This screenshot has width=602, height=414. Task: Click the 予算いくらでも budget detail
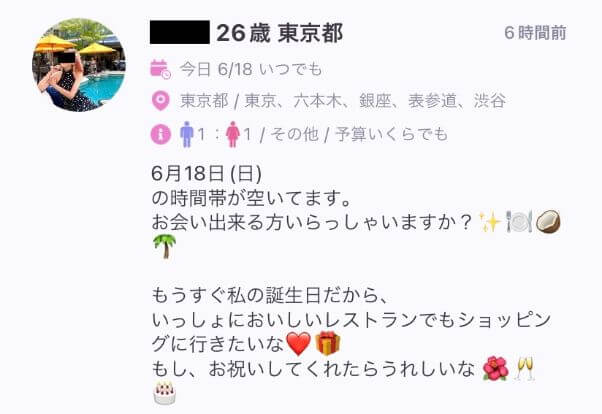click(x=392, y=134)
